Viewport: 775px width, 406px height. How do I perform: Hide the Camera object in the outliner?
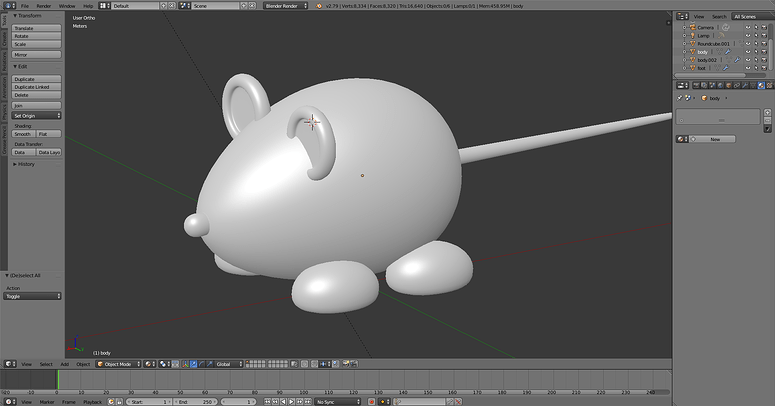tap(748, 27)
